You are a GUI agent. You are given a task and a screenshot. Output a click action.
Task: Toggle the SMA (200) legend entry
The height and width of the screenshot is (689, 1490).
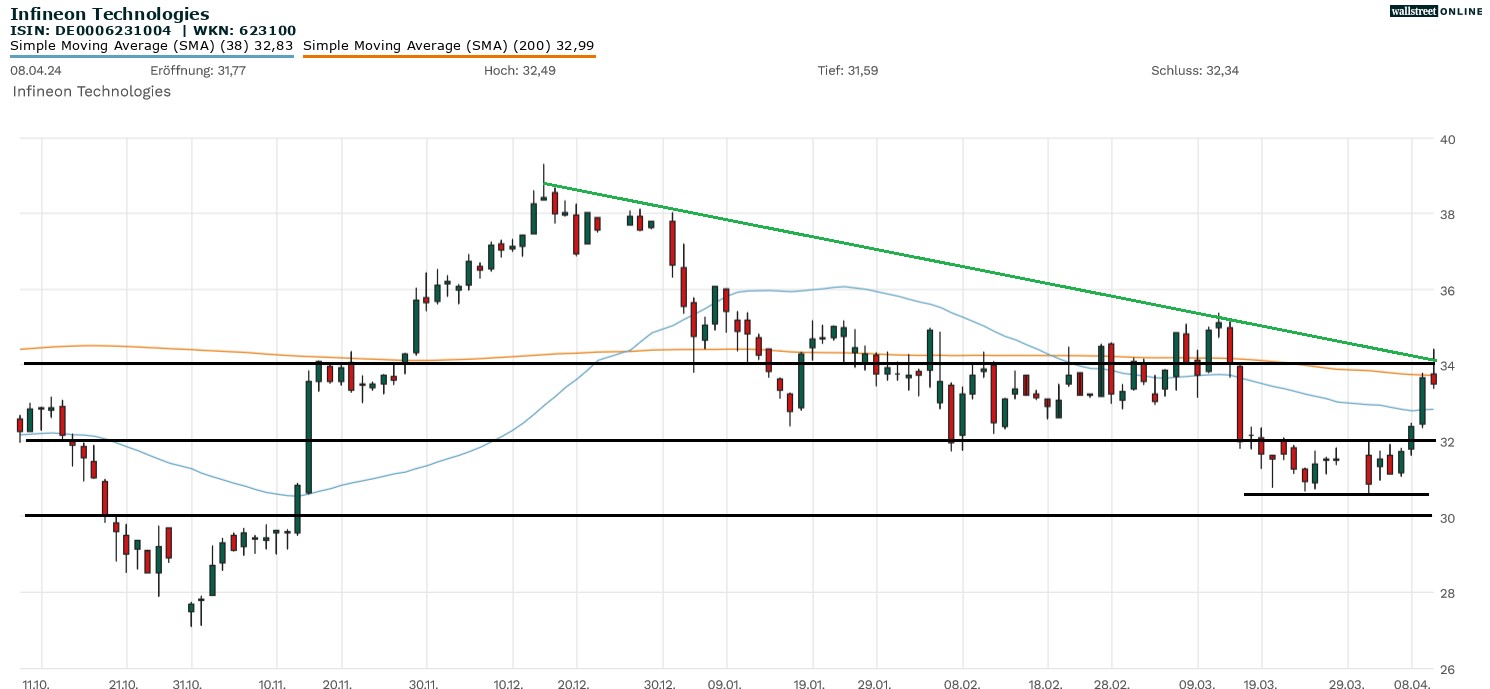pos(448,46)
